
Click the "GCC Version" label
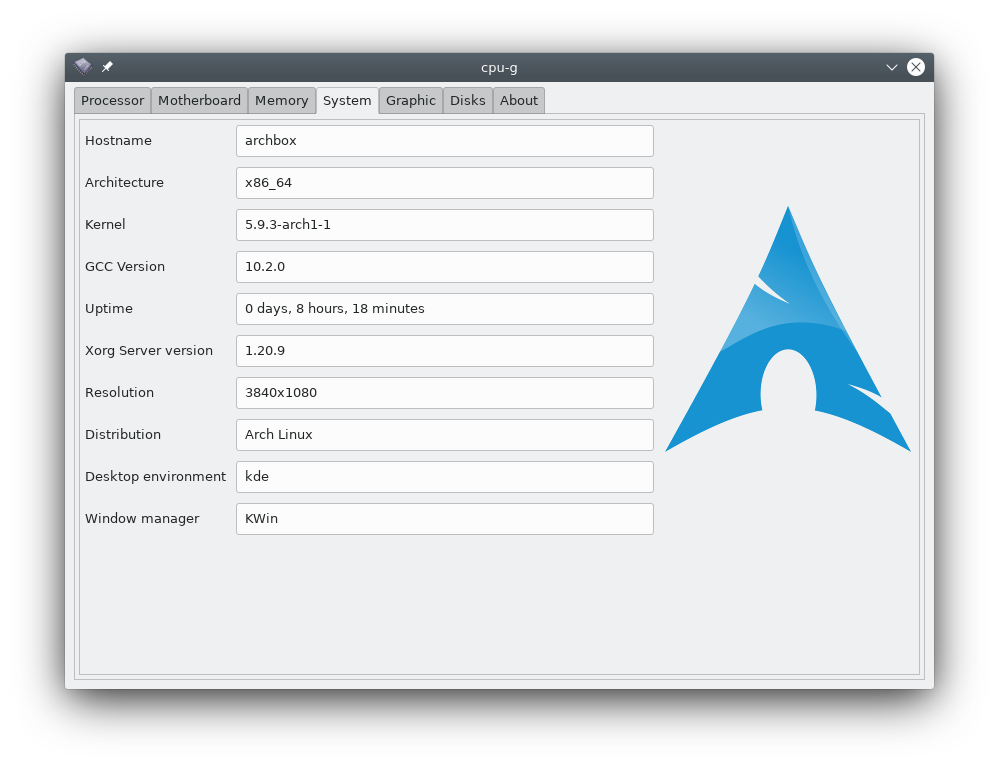125,267
